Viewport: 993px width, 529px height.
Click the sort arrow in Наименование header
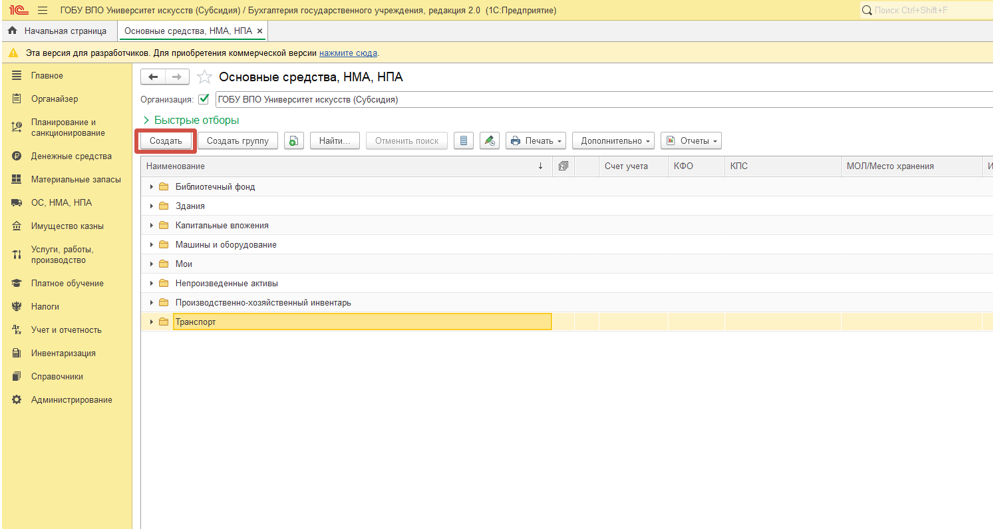(x=540, y=166)
